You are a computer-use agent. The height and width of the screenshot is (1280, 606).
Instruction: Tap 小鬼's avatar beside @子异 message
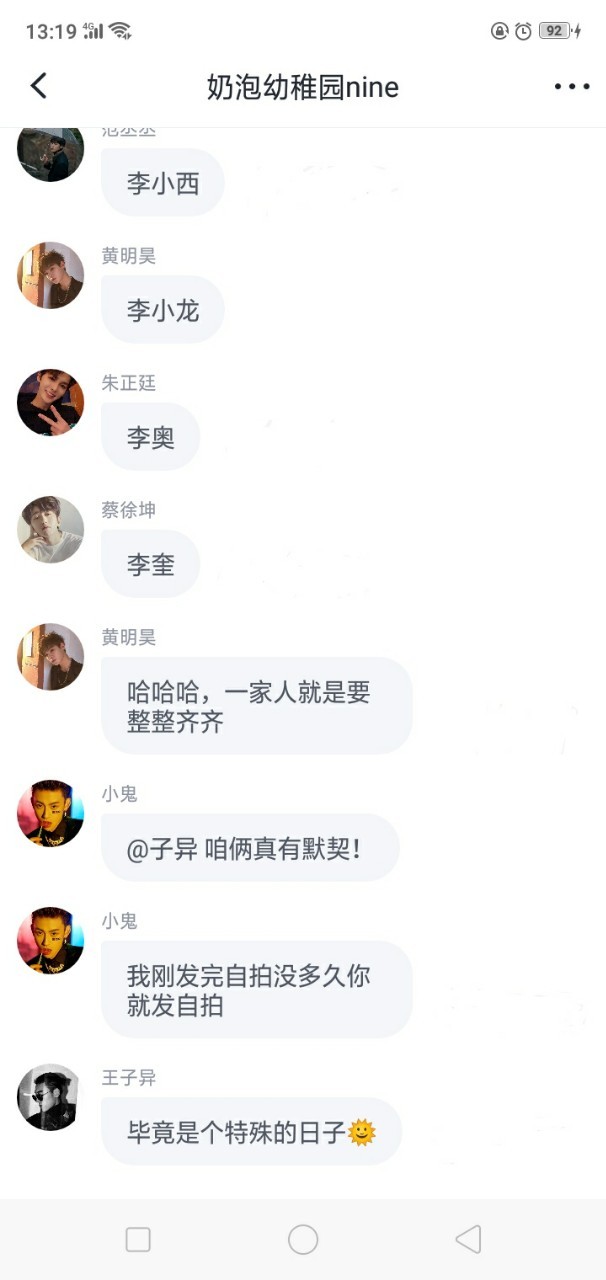[50, 813]
